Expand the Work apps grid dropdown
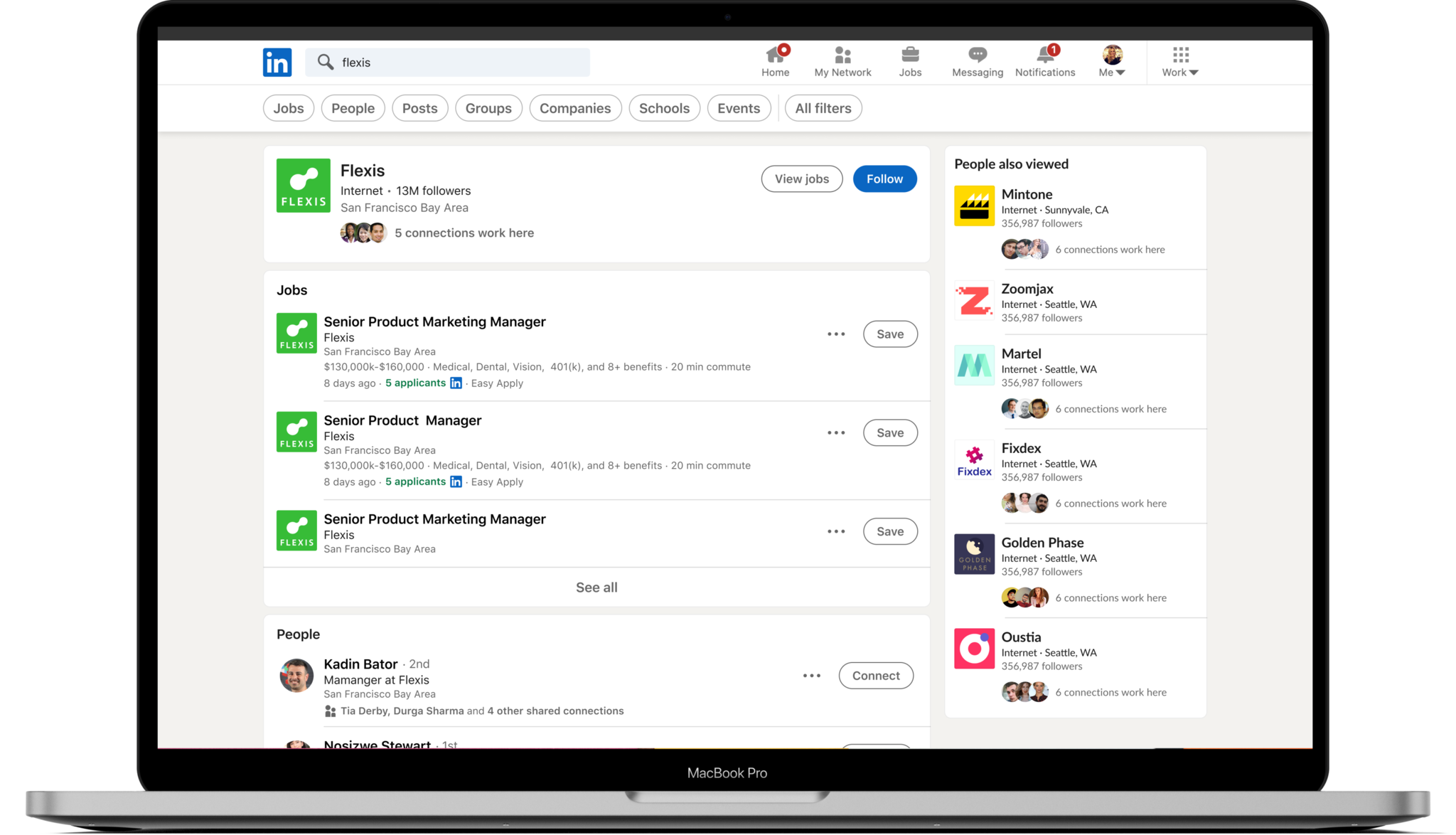This screenshot has width=1456, height=835. point(1180,62)
